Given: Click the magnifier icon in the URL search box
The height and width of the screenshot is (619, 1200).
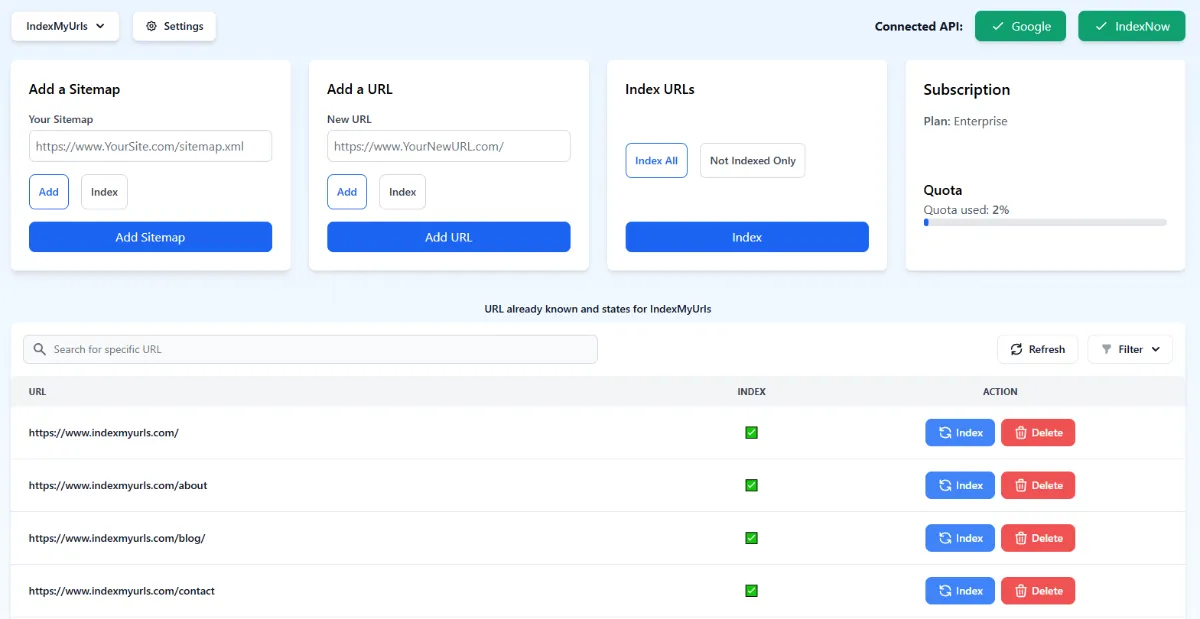Looking at the screenshot, I should (x=40, y=349).
